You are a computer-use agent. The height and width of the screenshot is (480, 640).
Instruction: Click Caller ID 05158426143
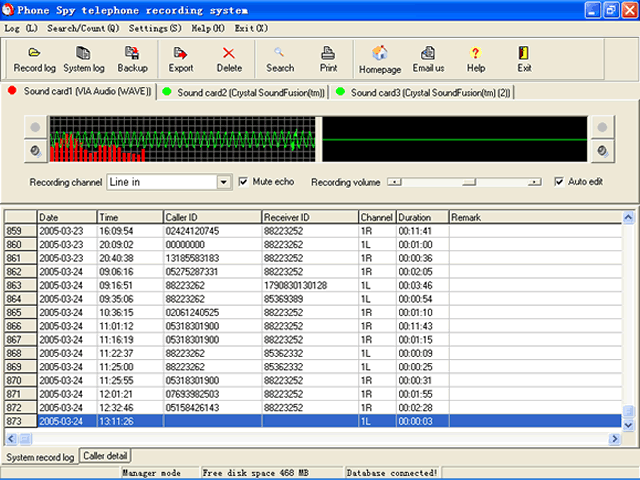coord(192,408)
